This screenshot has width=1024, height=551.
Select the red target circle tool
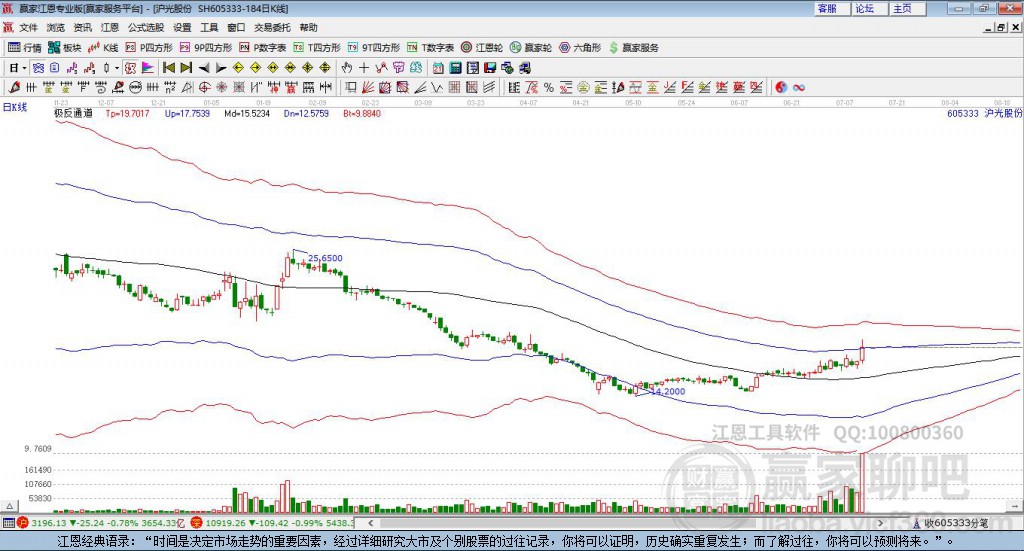[x=204, y=87]
